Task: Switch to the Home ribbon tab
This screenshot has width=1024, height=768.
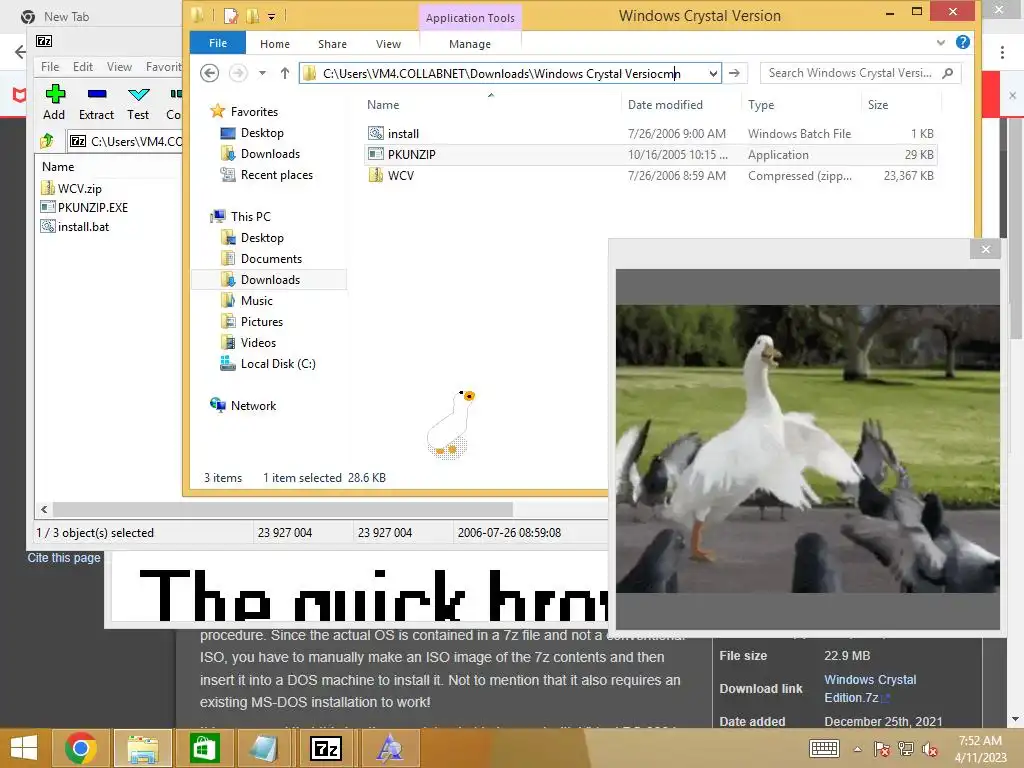Action: point(275,44)
